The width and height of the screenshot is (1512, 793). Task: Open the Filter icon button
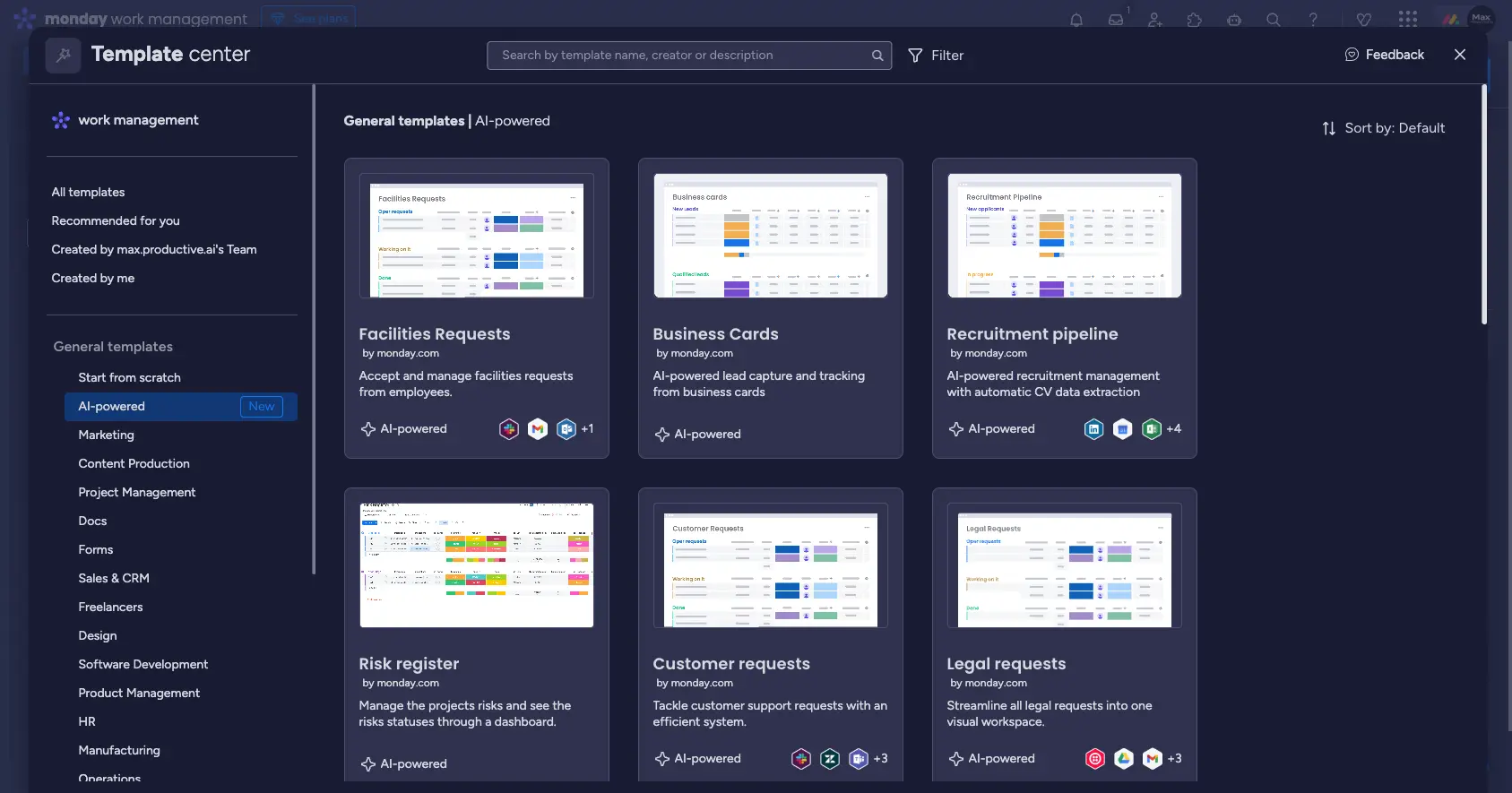[915, 56]
